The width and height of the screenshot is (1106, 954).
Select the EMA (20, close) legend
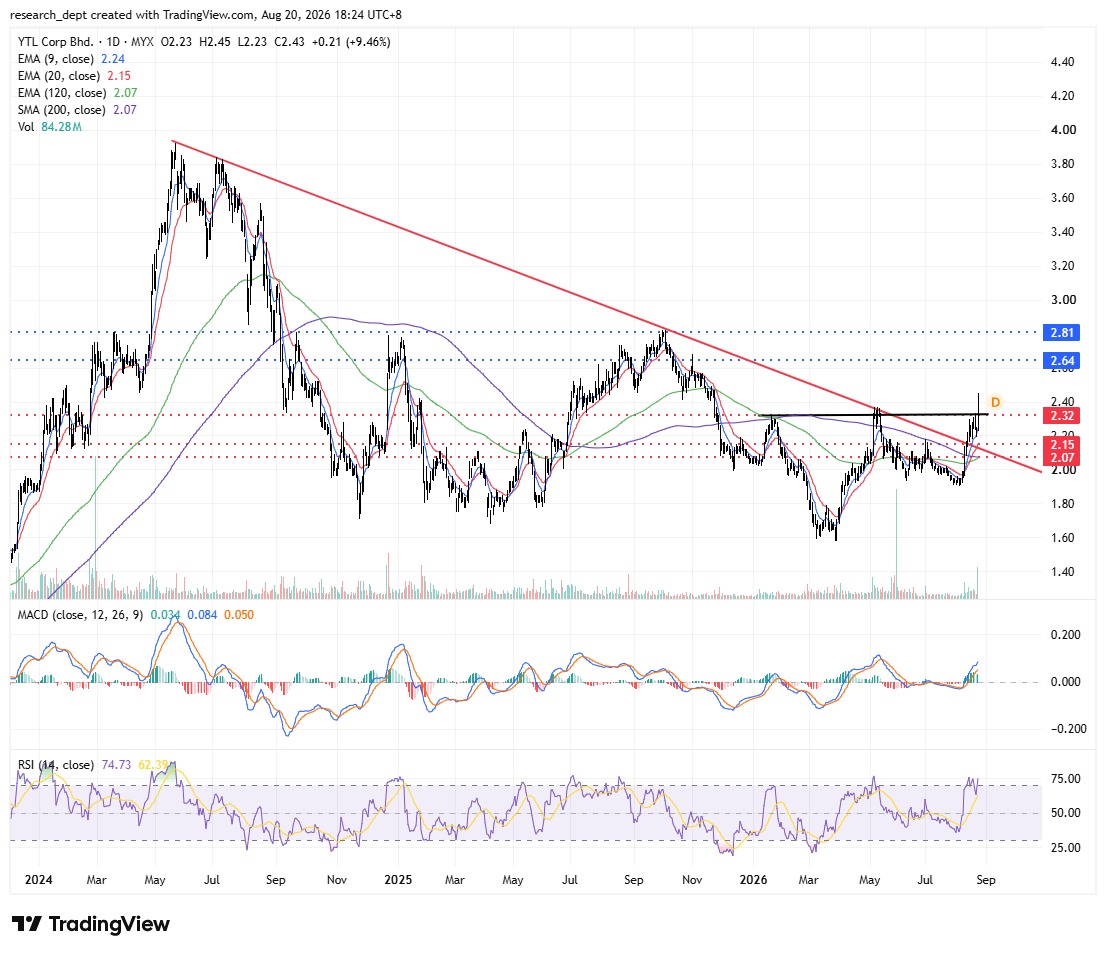[74, 76]
